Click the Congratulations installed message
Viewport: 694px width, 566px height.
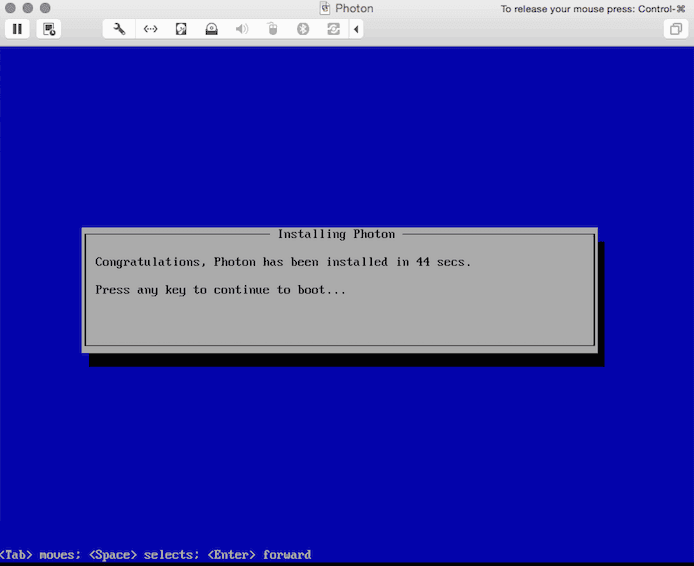point(283,262)
